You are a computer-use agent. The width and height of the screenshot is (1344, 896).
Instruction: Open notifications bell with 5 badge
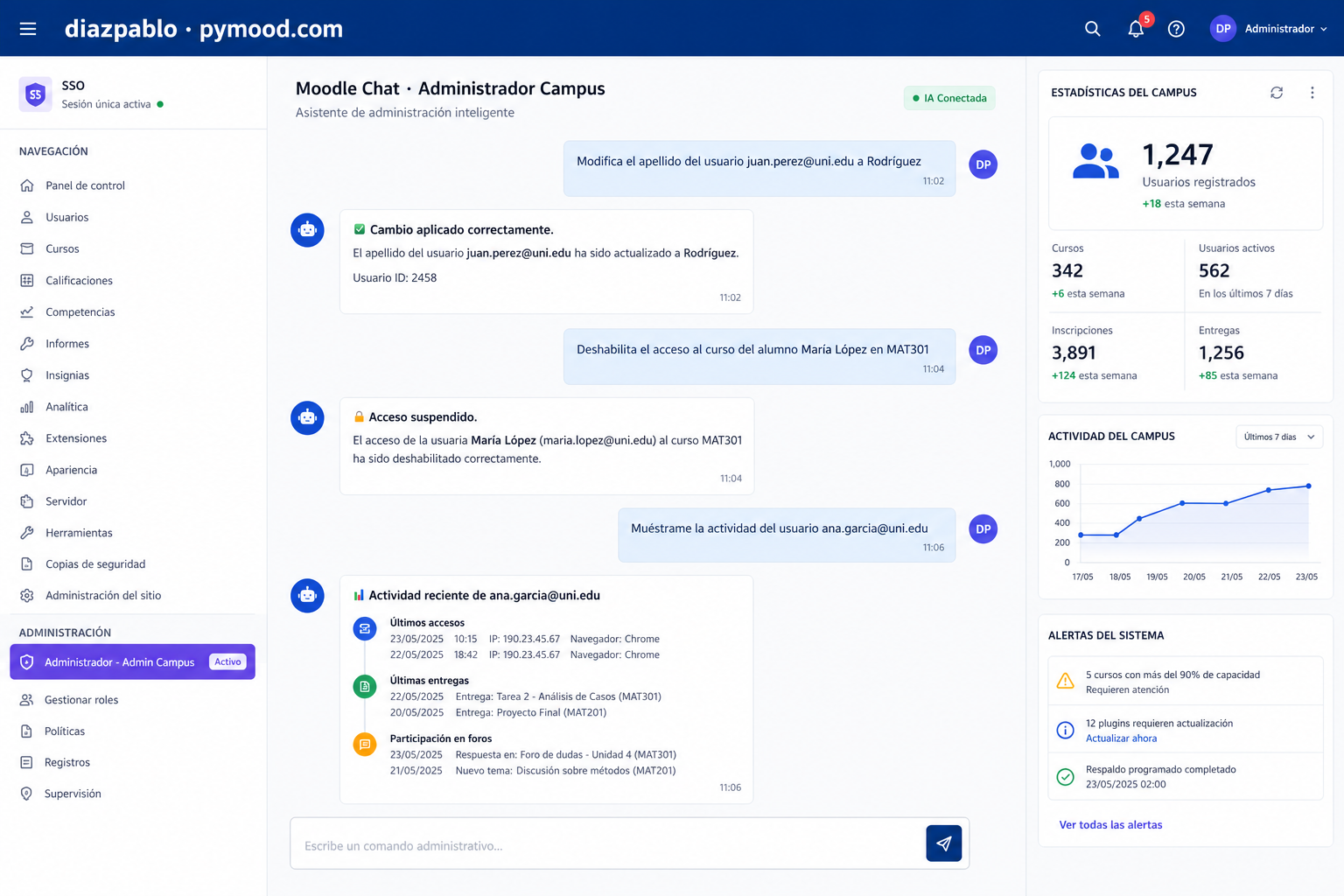[1137, 28]
